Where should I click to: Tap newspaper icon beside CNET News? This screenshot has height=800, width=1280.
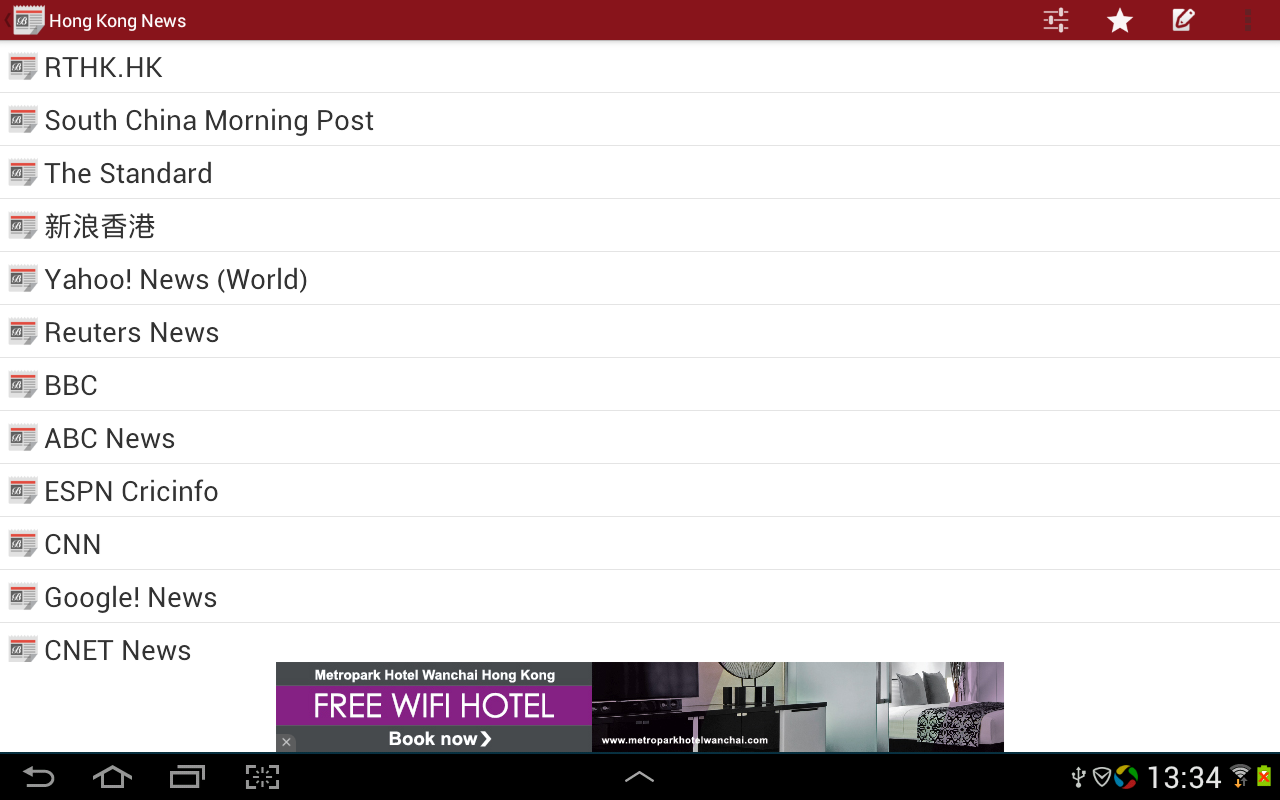click(23, 650)
